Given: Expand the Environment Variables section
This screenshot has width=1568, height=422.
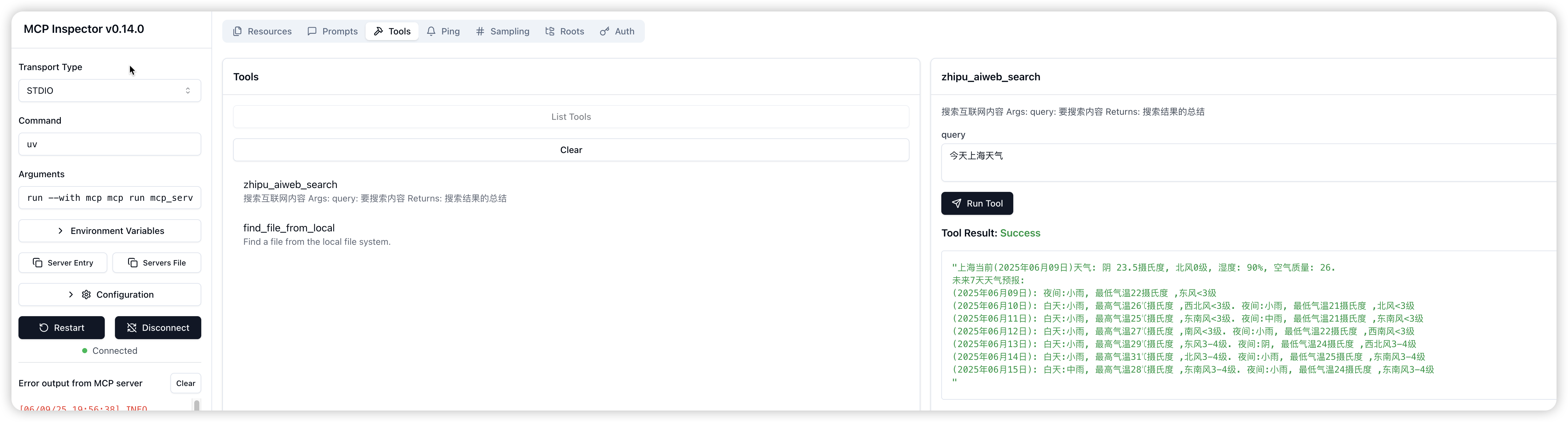Looking at the screenshot, I should (x=110, y=231).
